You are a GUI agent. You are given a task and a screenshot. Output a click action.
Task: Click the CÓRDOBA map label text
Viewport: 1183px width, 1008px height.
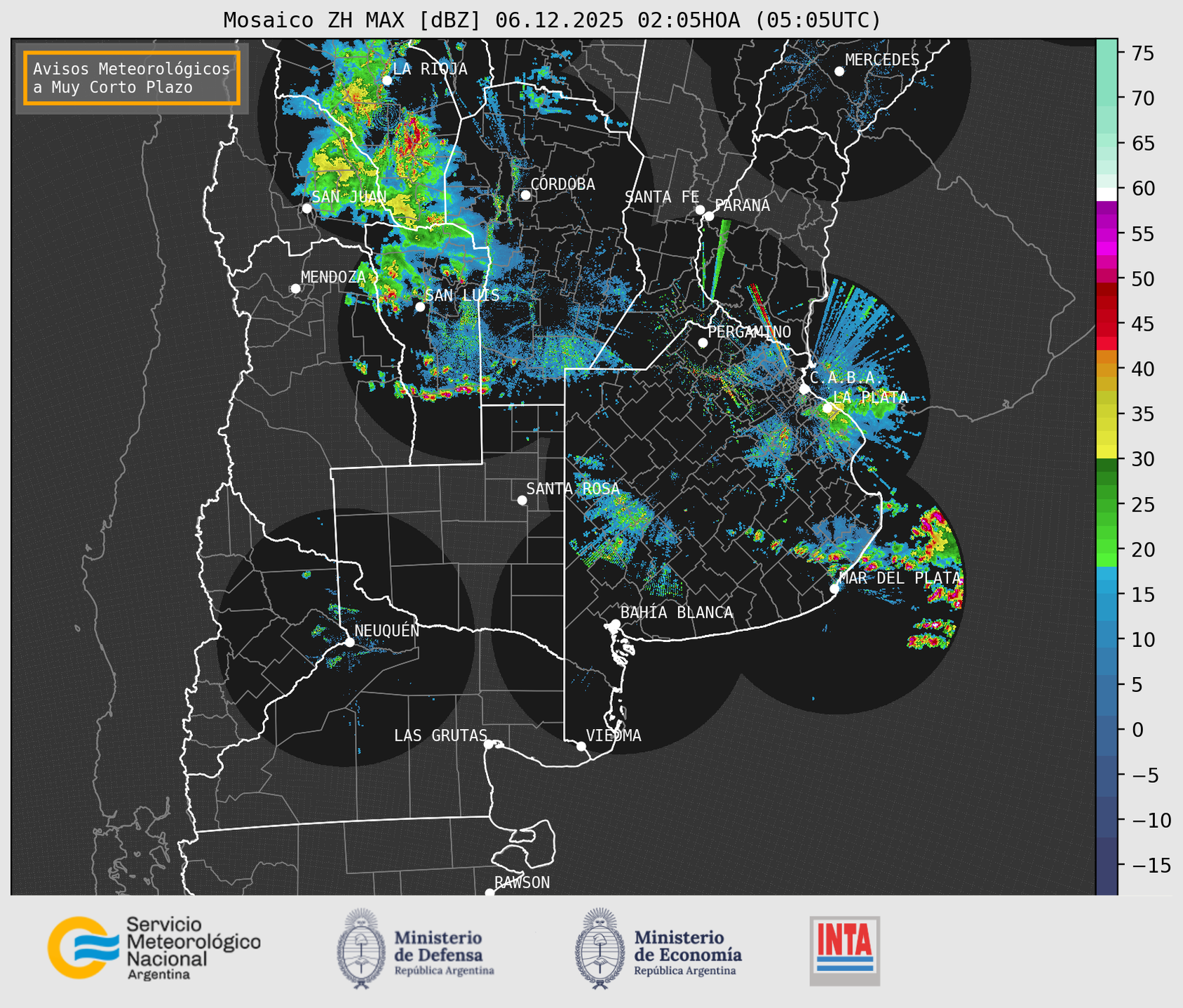(x=562, y=184)
